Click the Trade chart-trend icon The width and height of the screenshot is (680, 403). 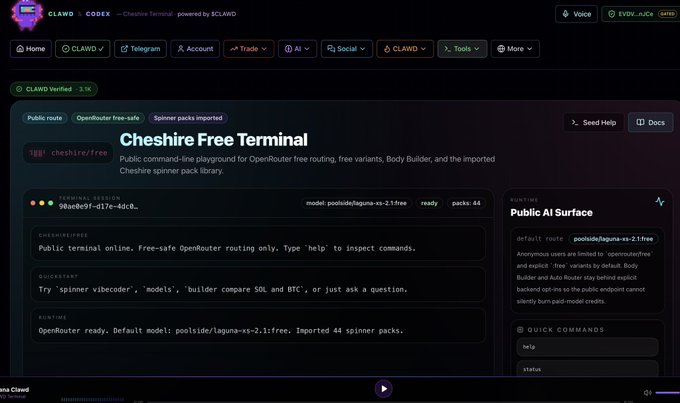[234, 49]
